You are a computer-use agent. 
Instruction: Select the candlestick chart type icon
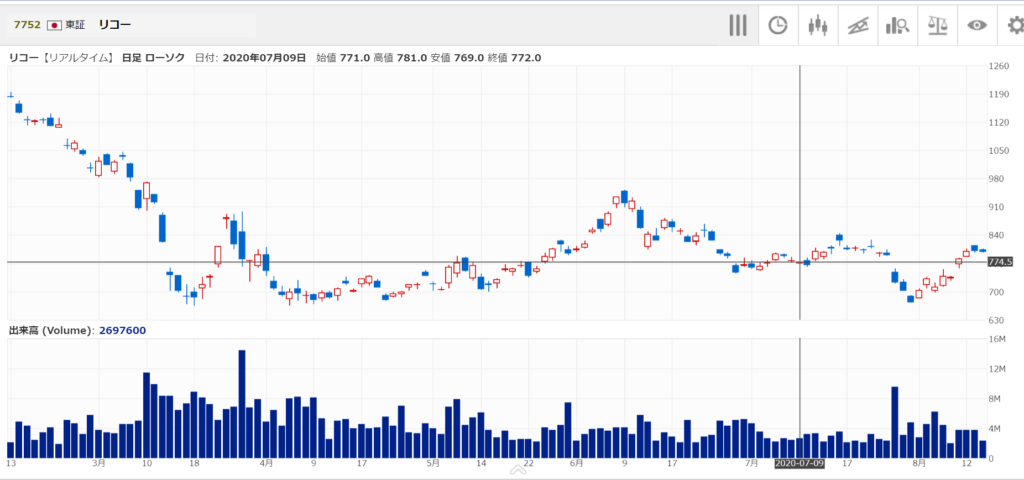817,26
